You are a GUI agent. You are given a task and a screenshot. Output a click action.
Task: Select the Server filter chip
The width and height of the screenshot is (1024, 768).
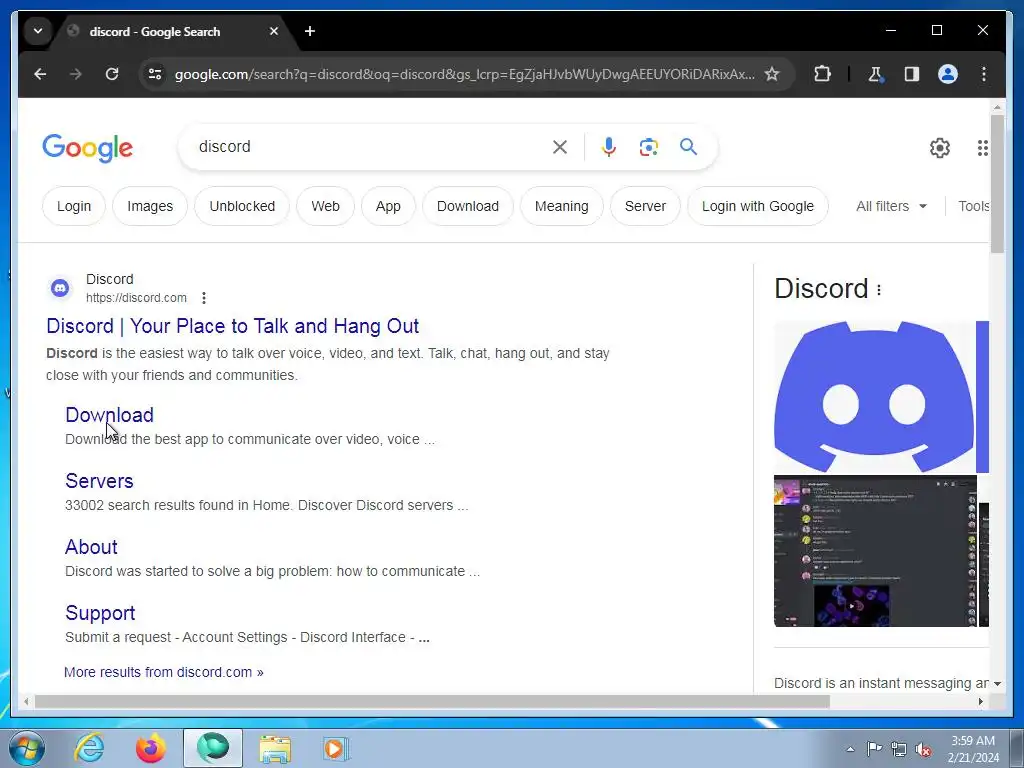coord(645,206)
